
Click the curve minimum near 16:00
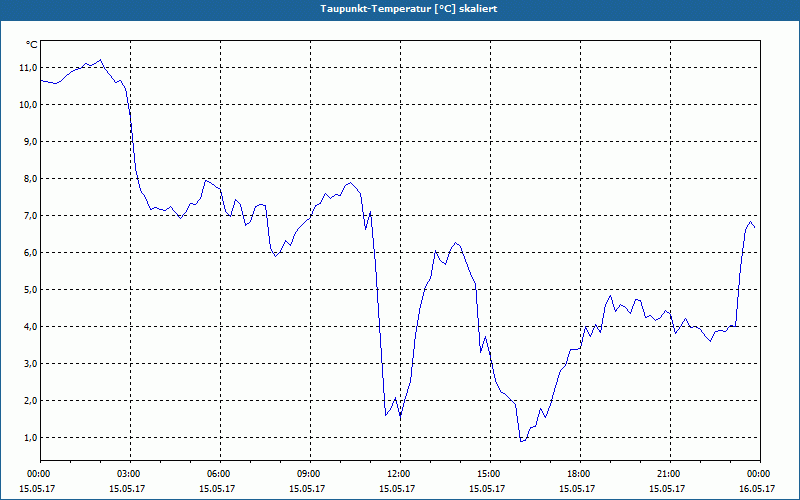pyautogui.click(x=521, y=441)
